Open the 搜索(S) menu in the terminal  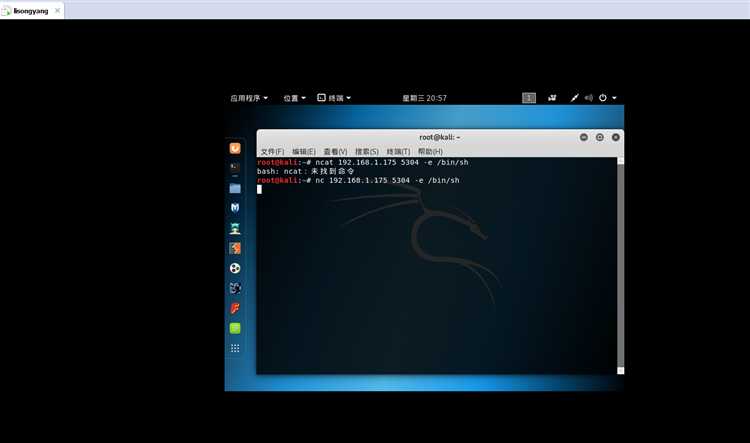(x=367, y=152)
